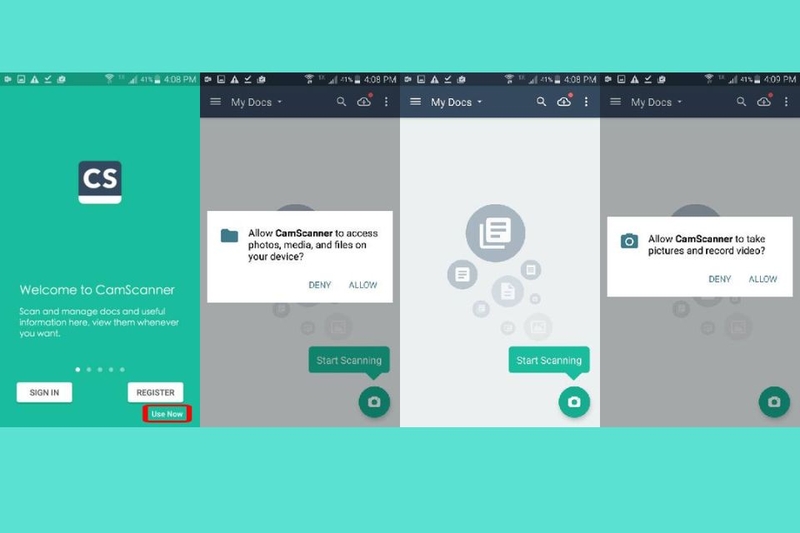
Task: Open hamburger menu in fourth phone screen
Action: coord(616,102)
